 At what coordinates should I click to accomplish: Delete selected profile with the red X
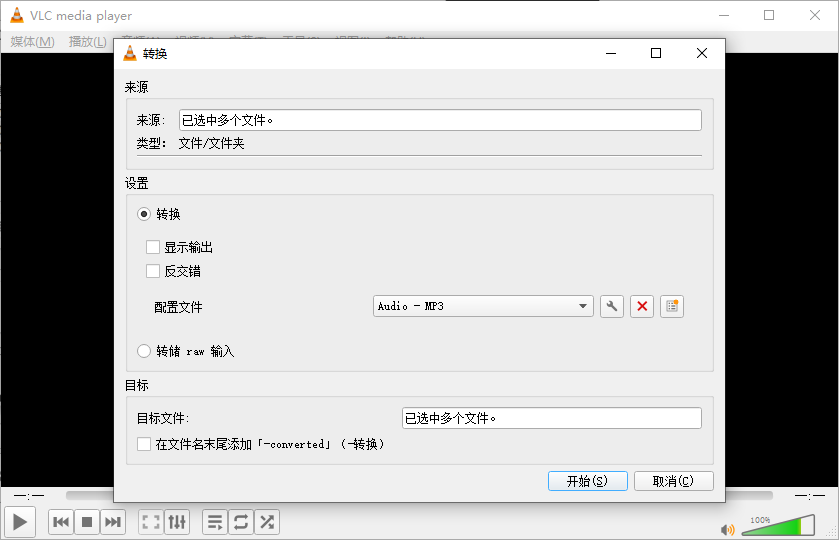[642, 307]
